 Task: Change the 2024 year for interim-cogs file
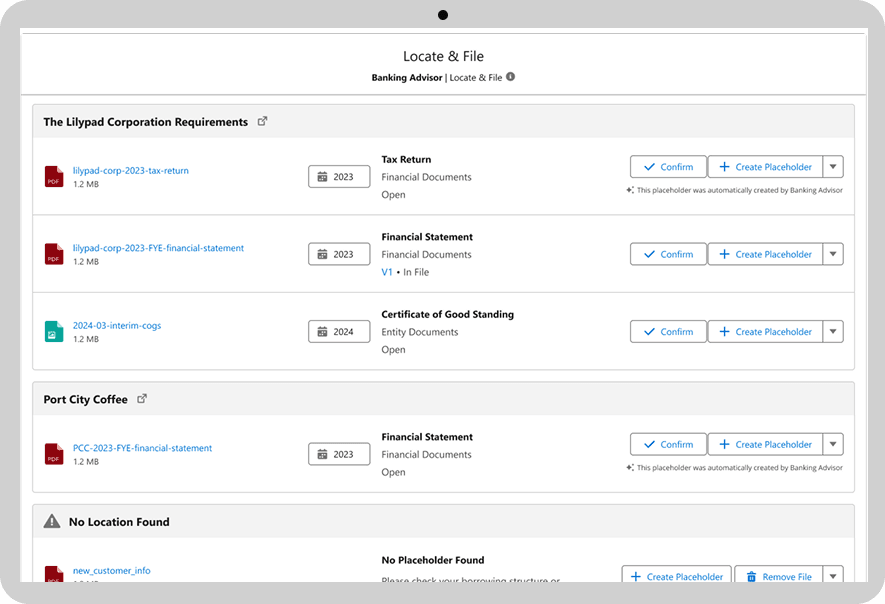coord(339,332)
